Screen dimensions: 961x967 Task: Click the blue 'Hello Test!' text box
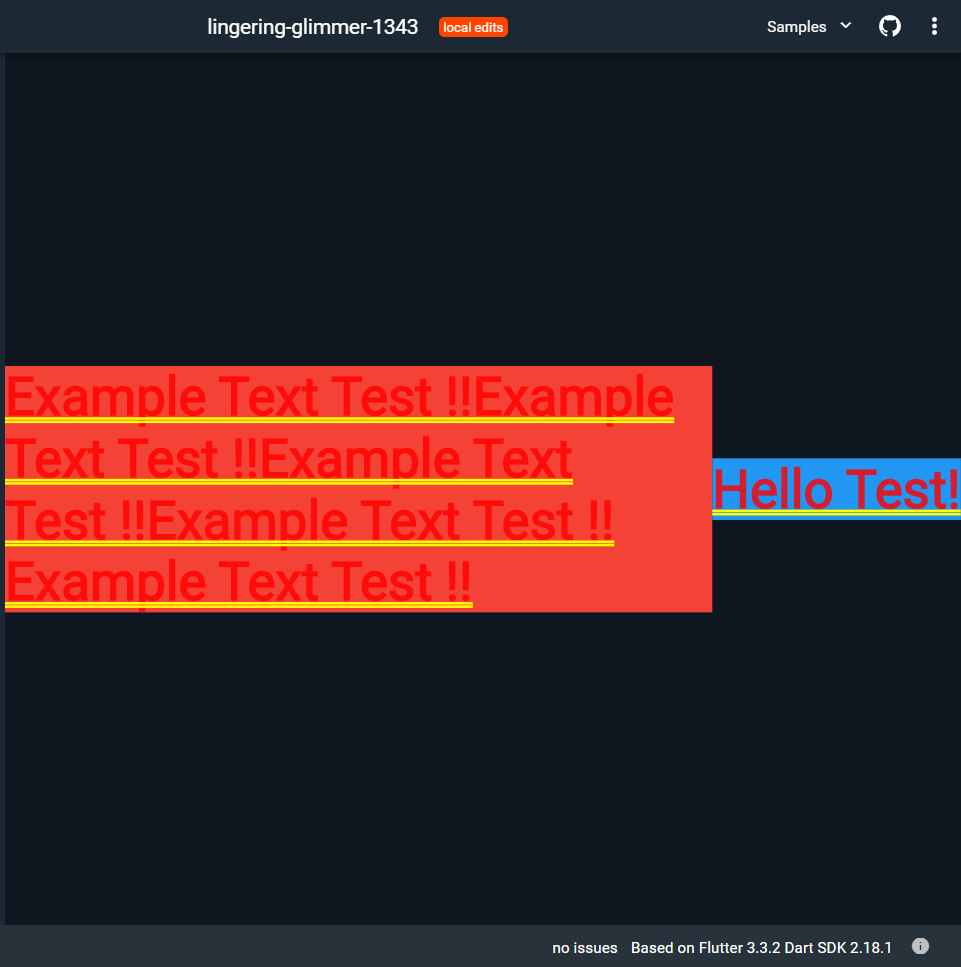pos(836,489)
